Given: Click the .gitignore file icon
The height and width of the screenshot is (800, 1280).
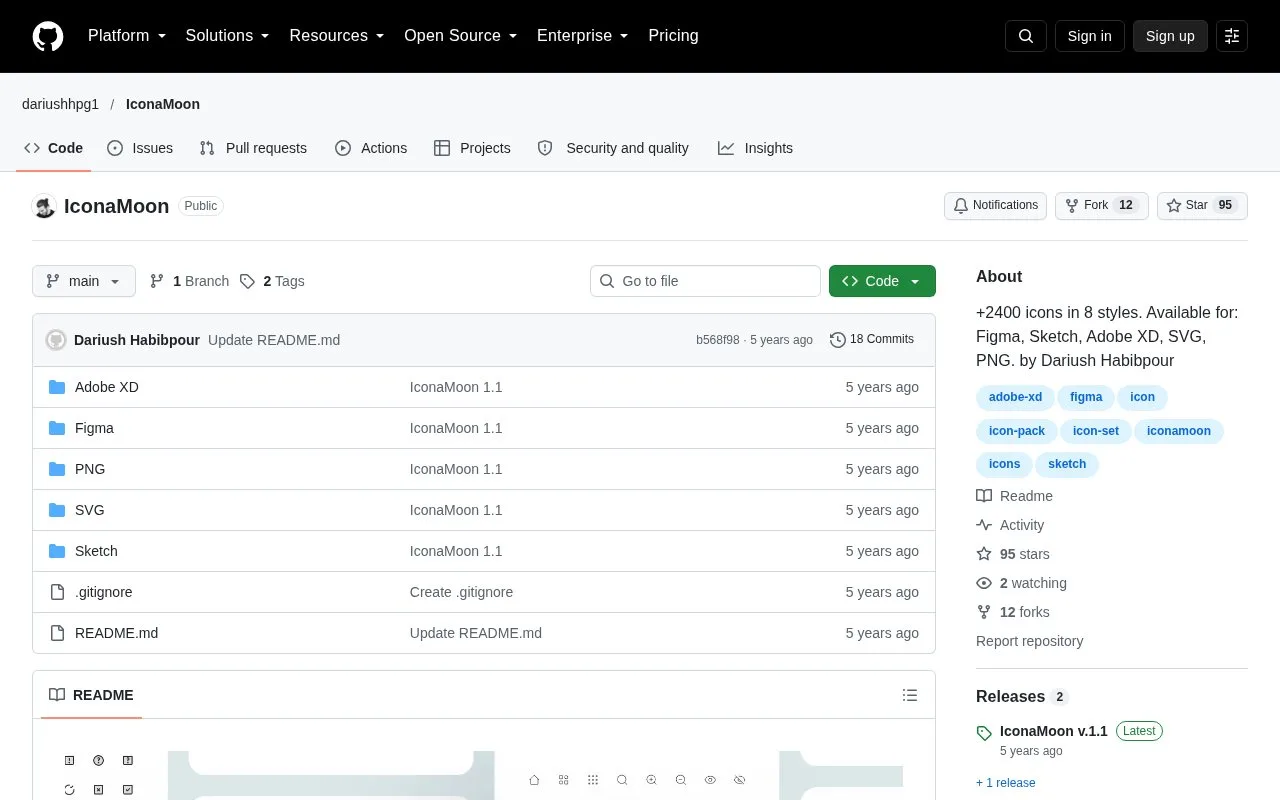Looking at the screenshot, I should [x=57, y=592].
